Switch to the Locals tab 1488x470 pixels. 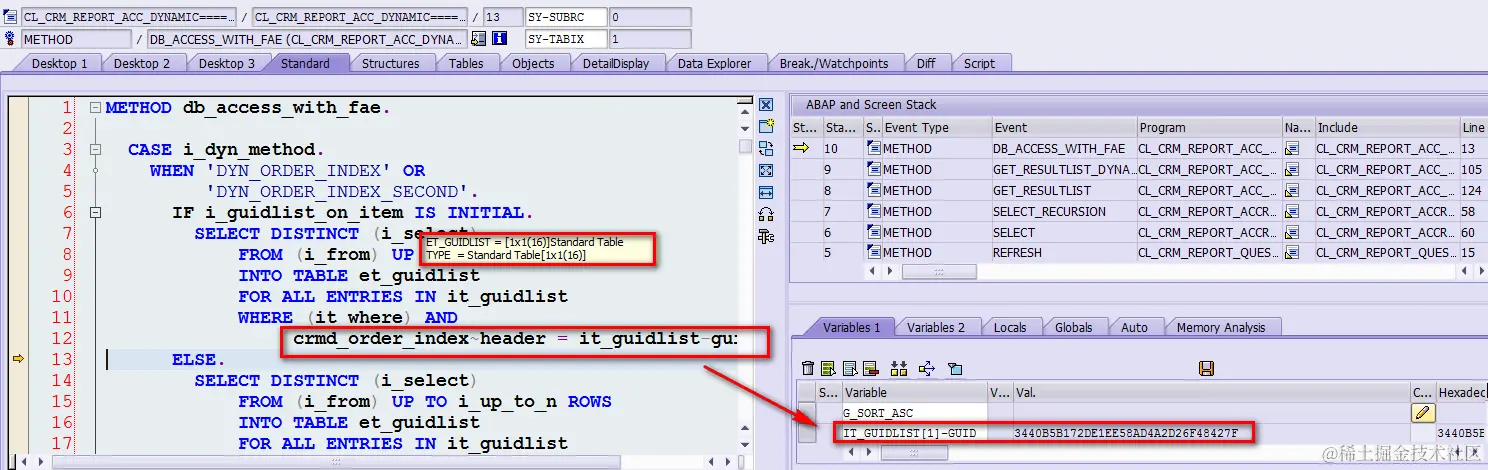click(x=1010, y=327)
